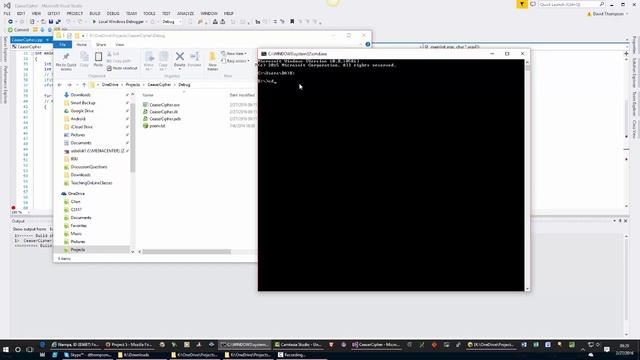The width and height of the screenshot is (640, 360).
Task: Click the Task View icon on taskbar
Action: coord(29,350)
